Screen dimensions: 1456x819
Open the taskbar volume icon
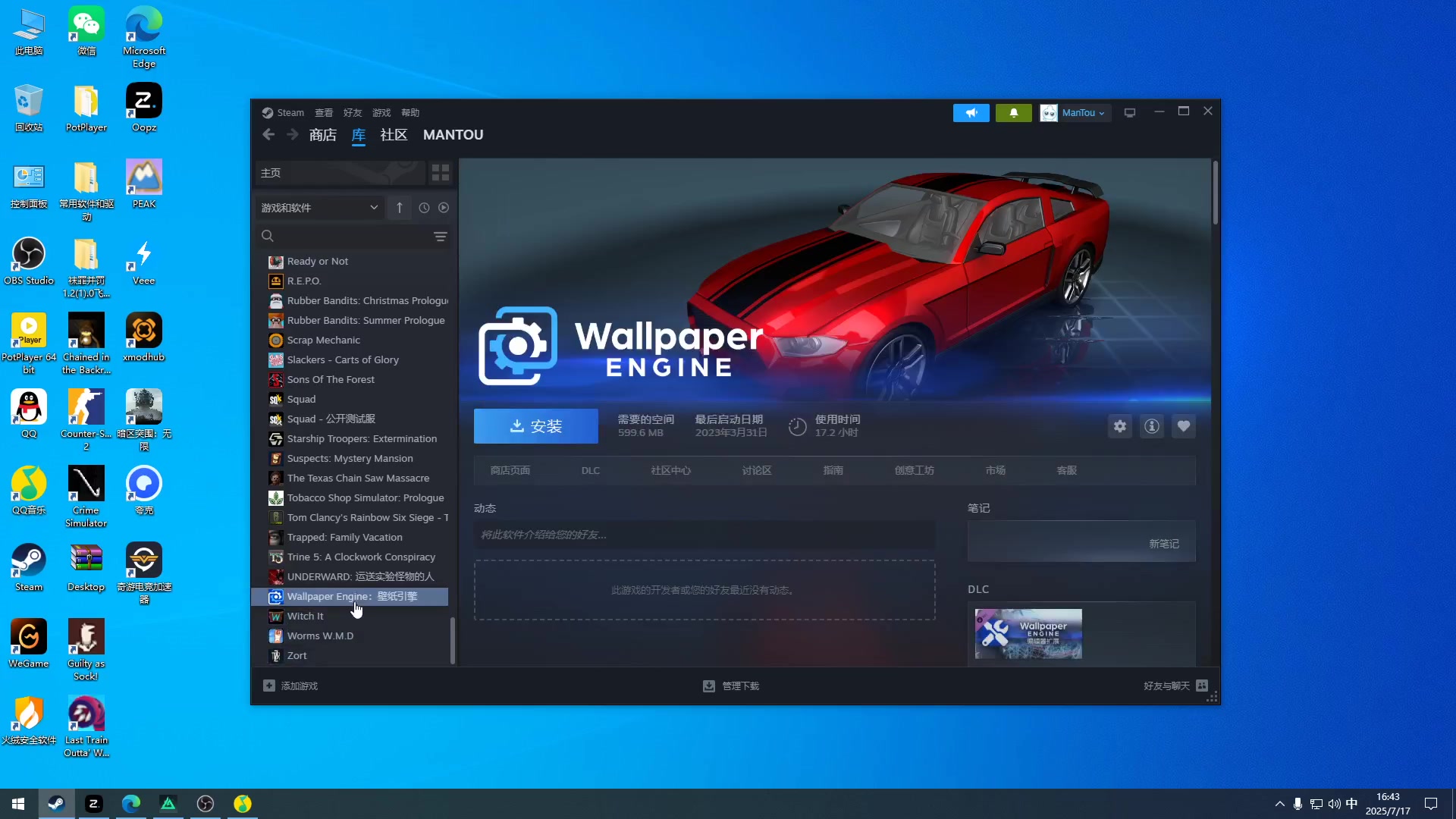1334,804
